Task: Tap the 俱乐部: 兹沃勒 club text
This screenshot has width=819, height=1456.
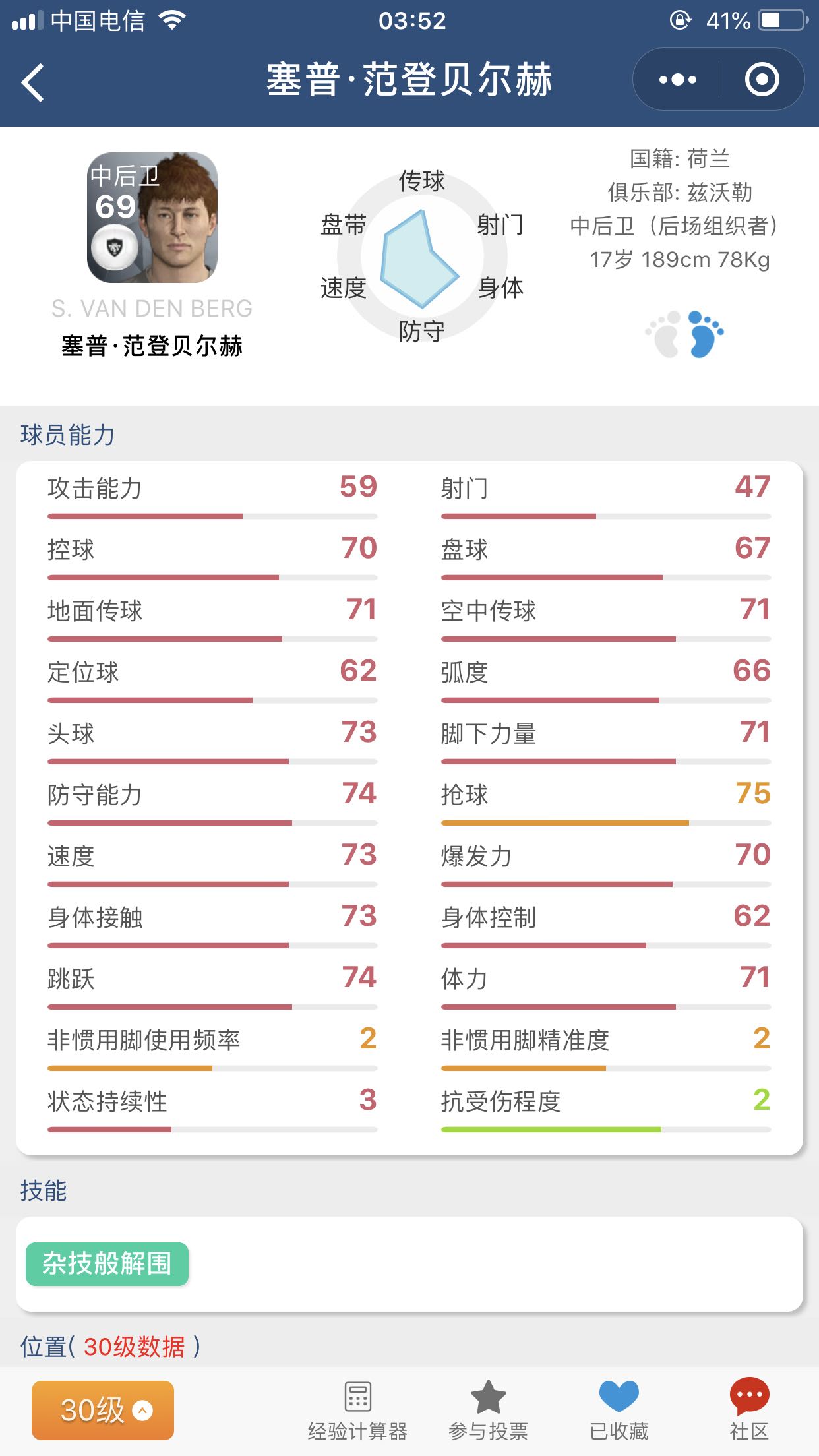Action: tap(680, 193)
